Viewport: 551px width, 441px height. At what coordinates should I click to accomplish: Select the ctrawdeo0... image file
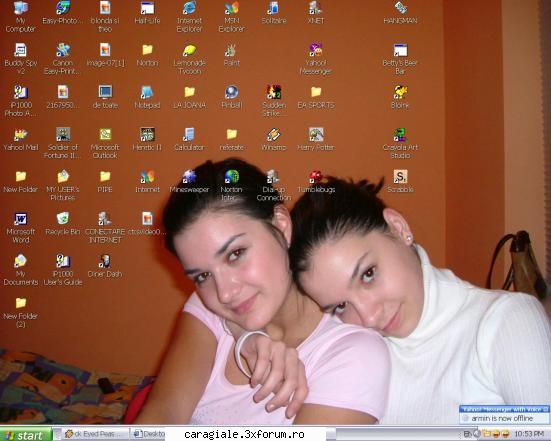(x=147, y=224)
